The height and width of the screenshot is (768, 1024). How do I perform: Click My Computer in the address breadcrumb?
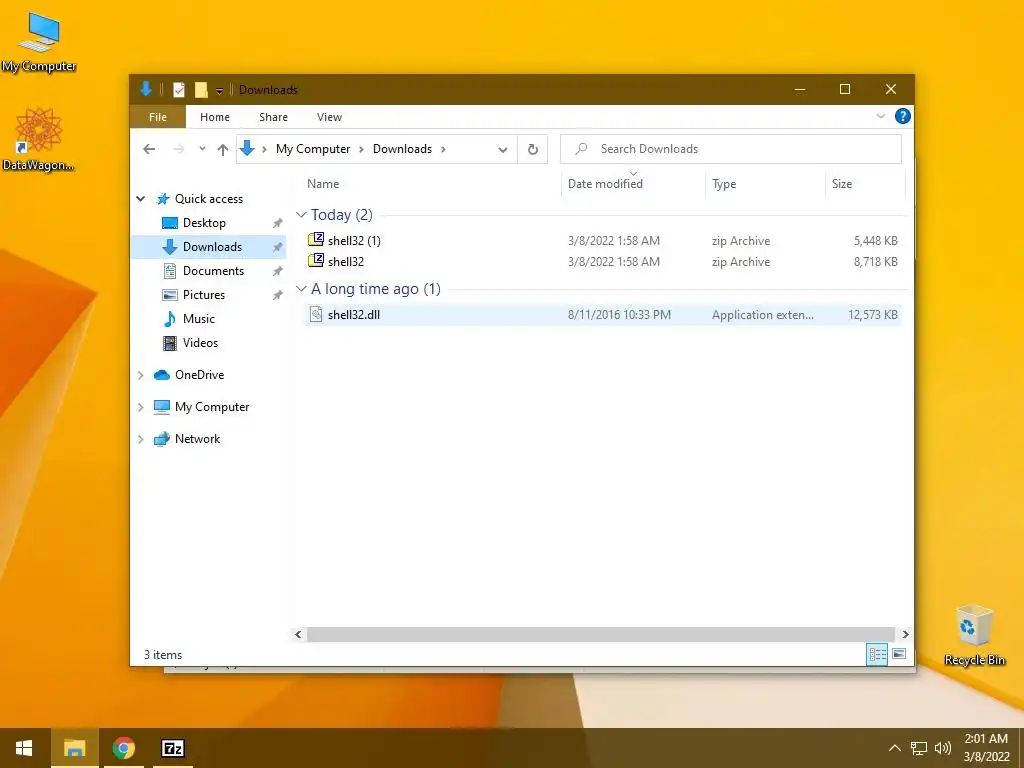tap(313, 149)
